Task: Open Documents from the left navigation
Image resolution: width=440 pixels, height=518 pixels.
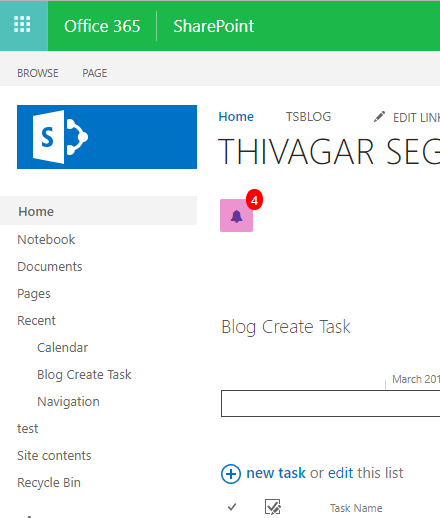Action: tap(50, 267)
